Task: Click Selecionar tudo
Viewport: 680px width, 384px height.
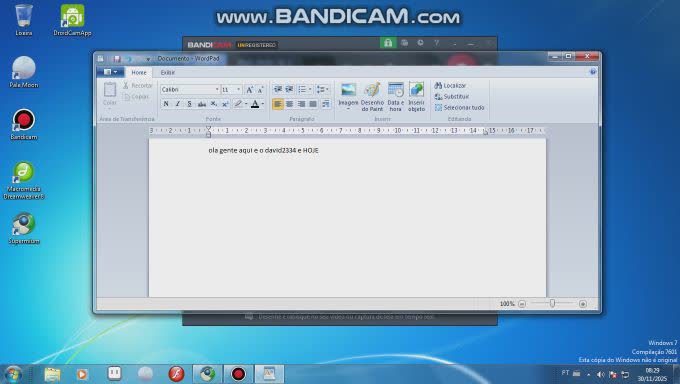Action: click(x=459, y=107)
